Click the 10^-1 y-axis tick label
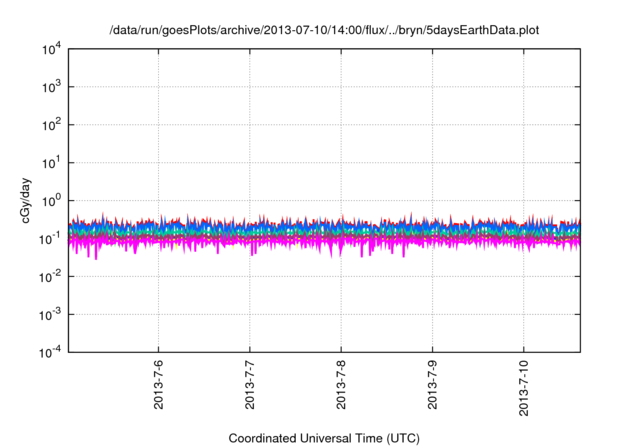 (51, 239)
